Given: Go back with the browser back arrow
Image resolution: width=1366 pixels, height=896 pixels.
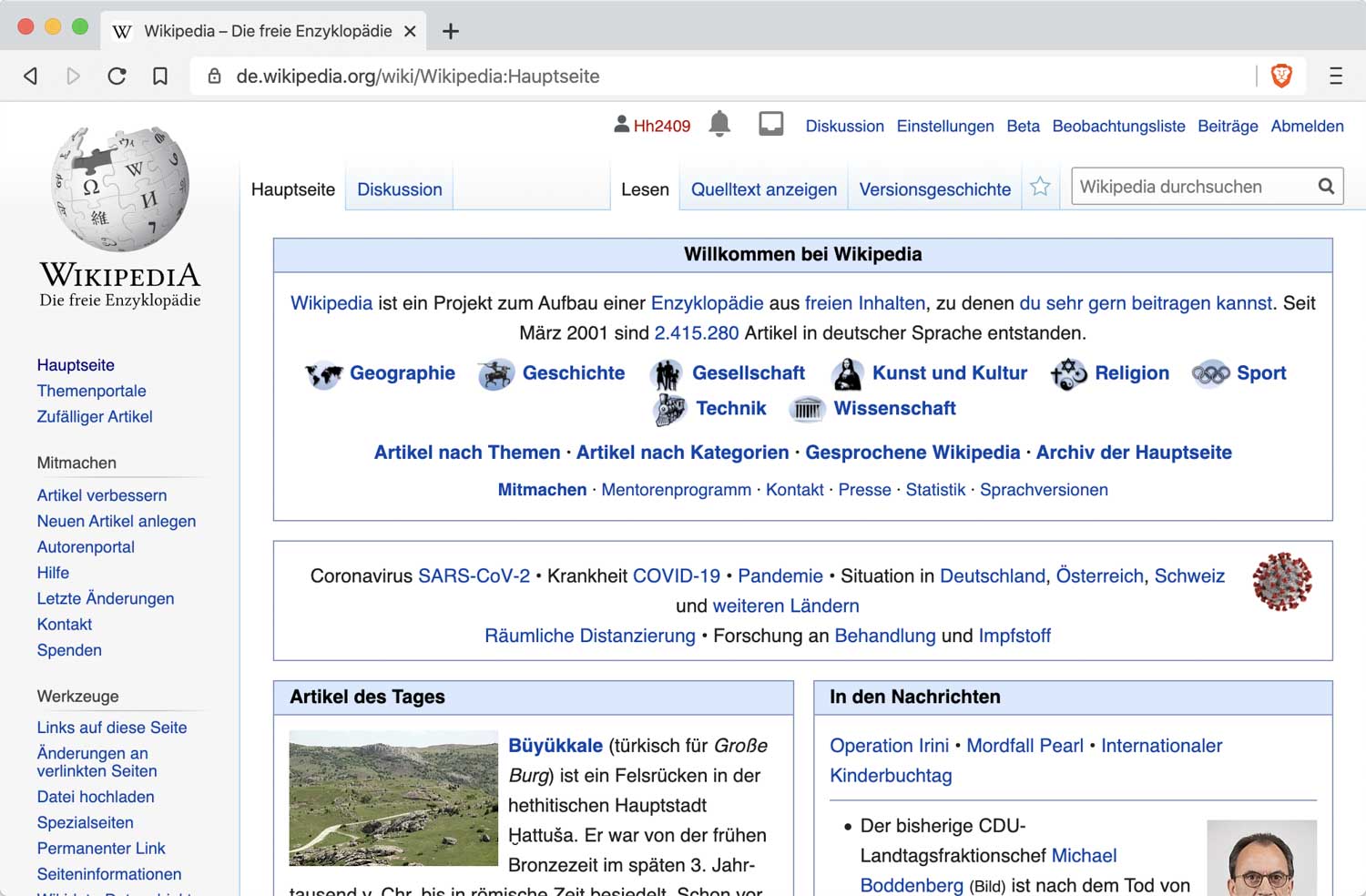Looking at the screenshot, I should tap(31, 76).
